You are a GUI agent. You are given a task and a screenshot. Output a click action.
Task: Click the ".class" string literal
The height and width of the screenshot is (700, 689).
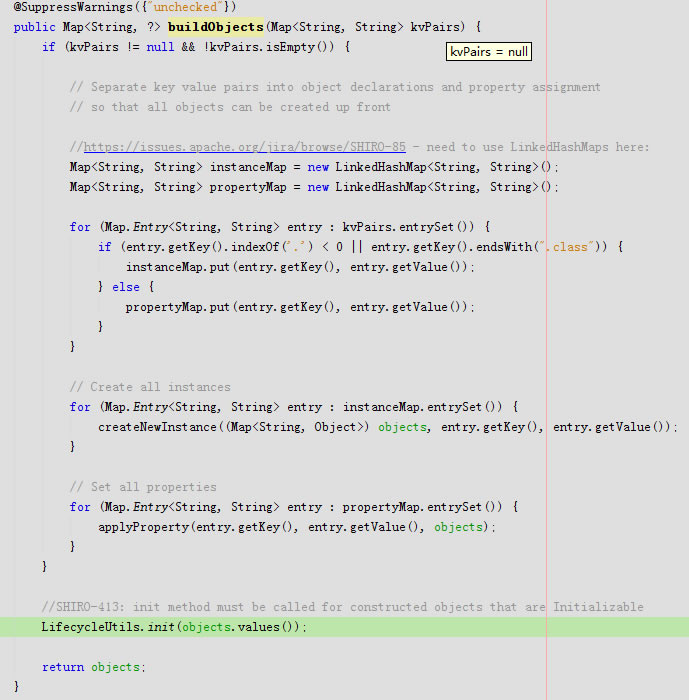click(567, 247)
